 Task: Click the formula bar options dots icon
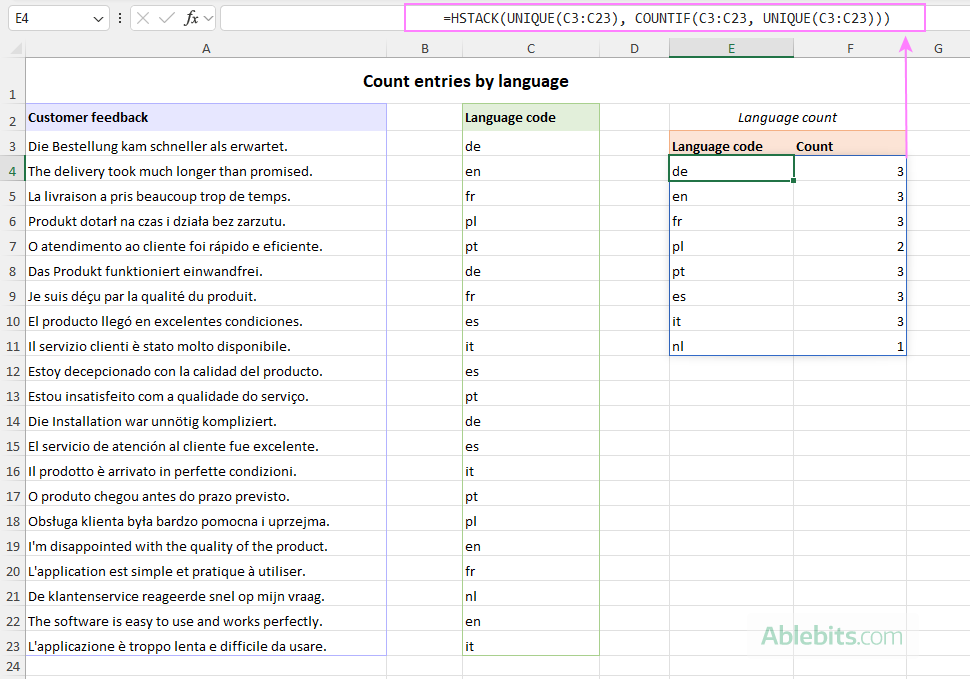pyautogui.click(x=119, y=19)
